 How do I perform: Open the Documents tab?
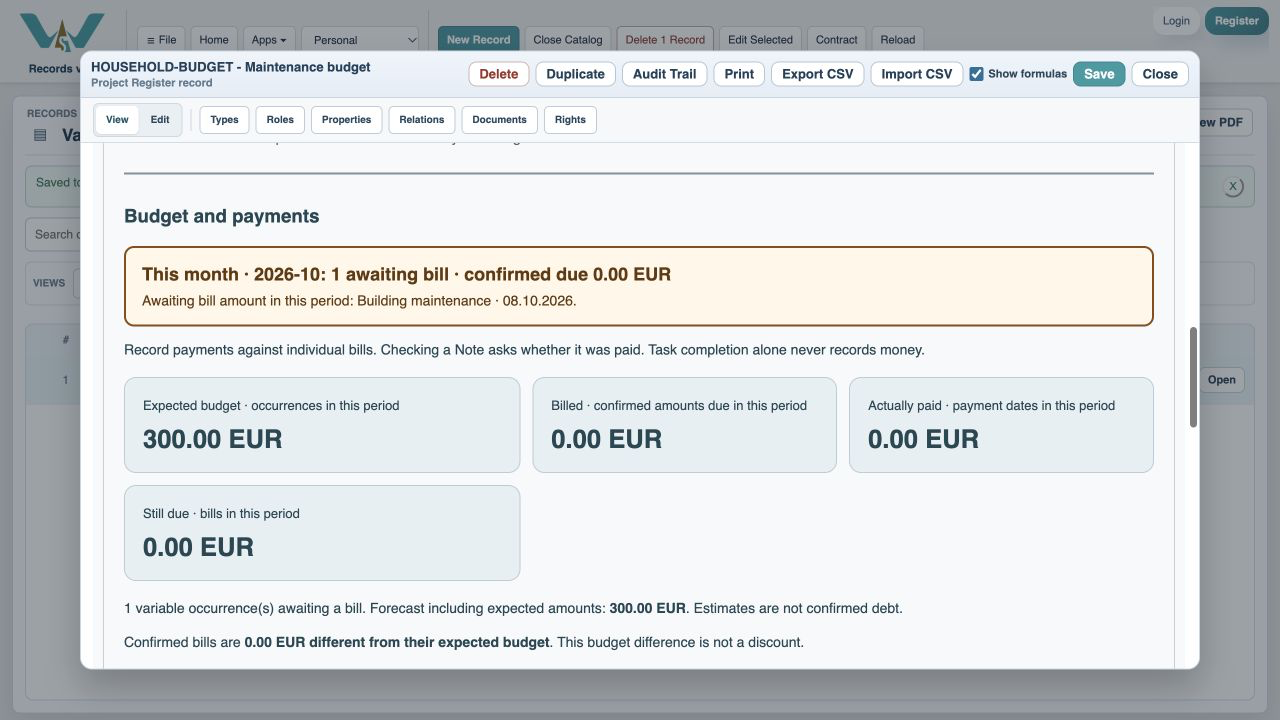499,120
